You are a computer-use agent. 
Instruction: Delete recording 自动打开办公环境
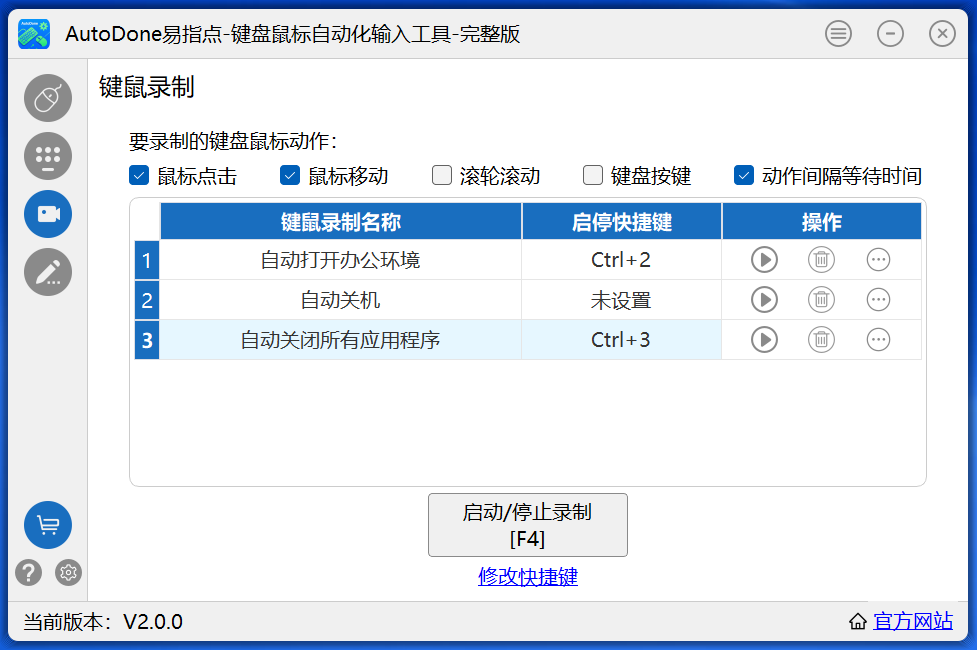pos(821,259)
